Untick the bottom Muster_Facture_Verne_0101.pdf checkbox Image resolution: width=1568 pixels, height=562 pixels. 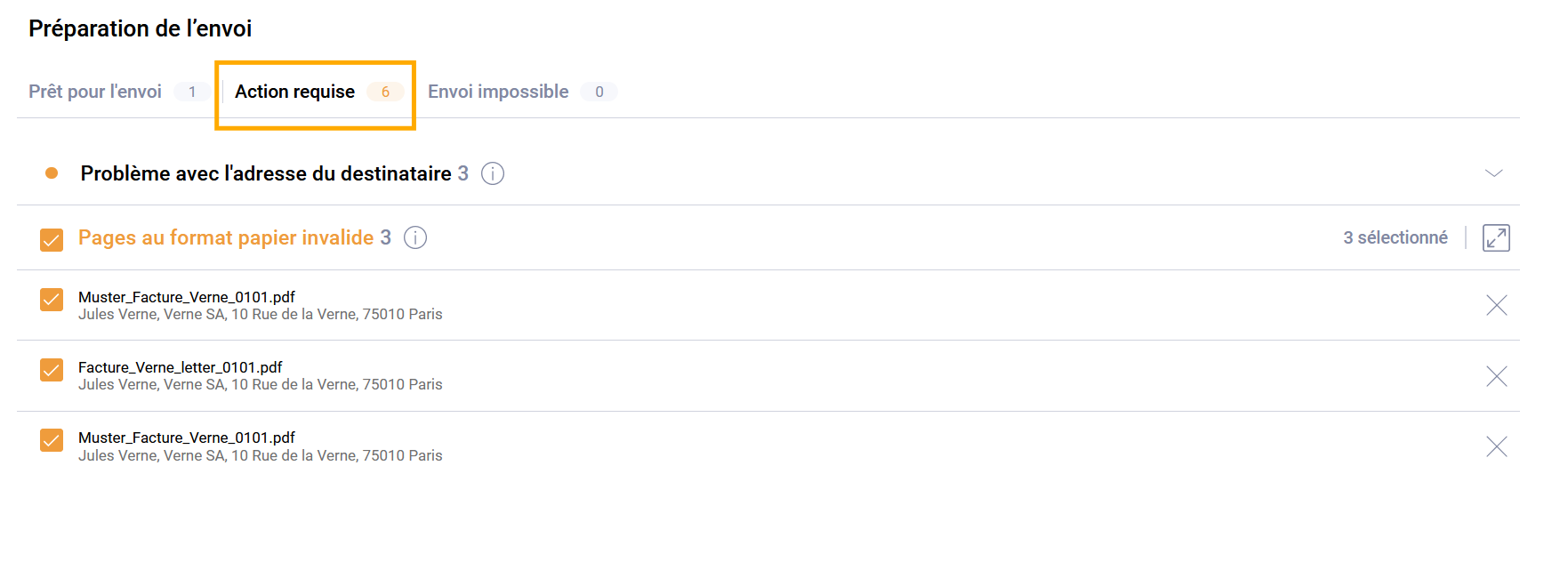[52, 440]
